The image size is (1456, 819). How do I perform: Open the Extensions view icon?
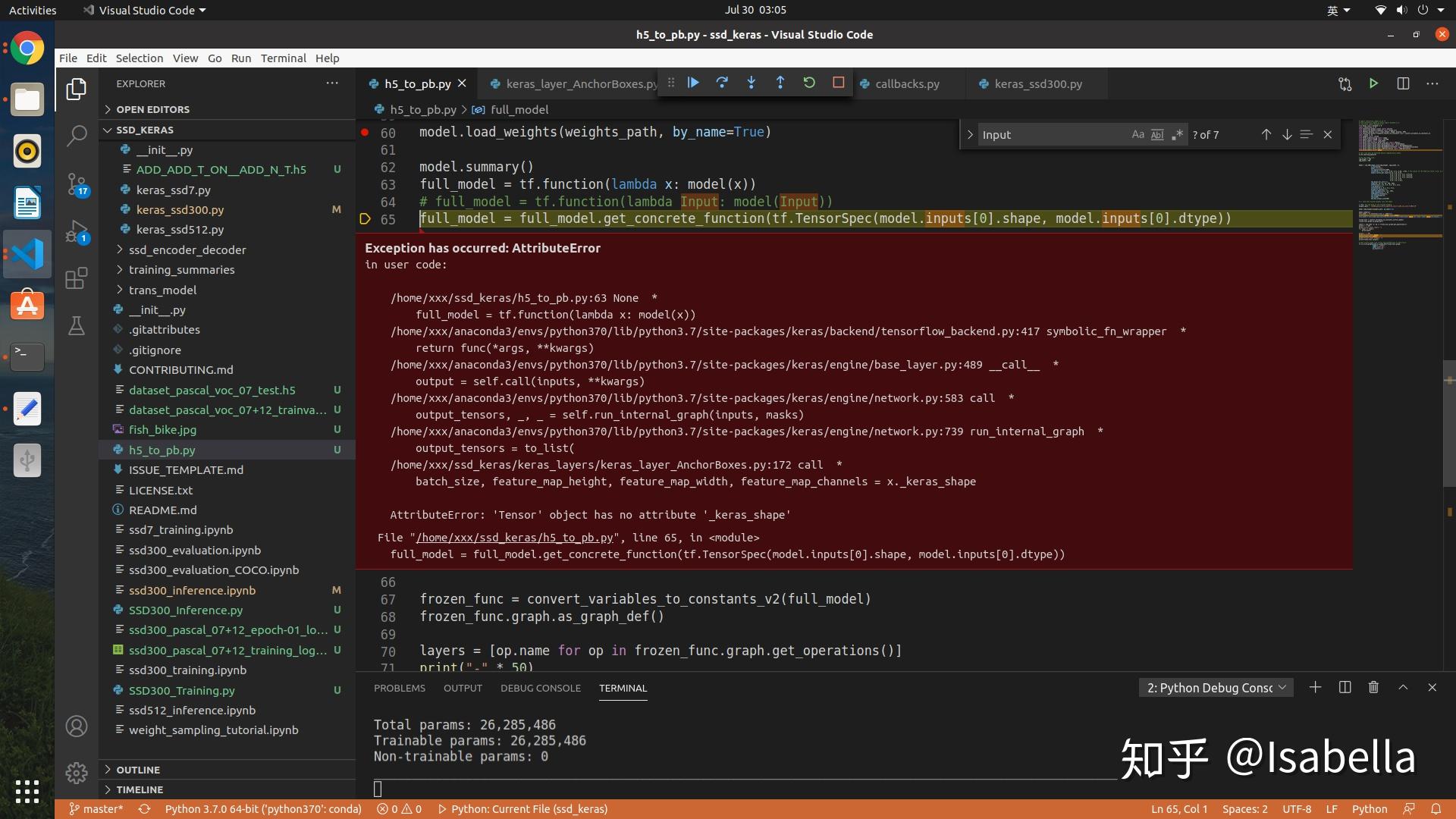(77, 278)
